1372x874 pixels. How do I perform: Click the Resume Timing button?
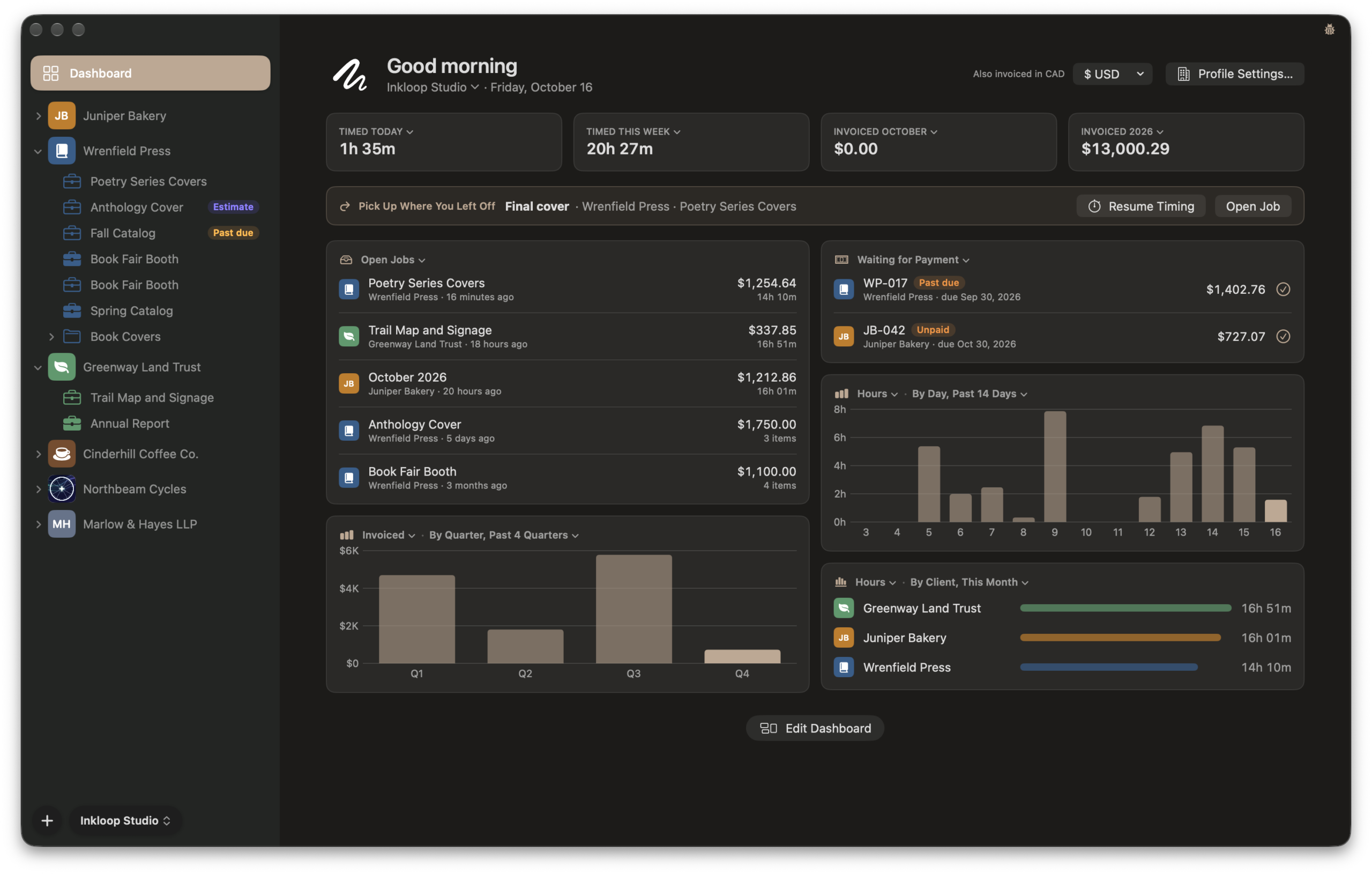coord(1140,206)
